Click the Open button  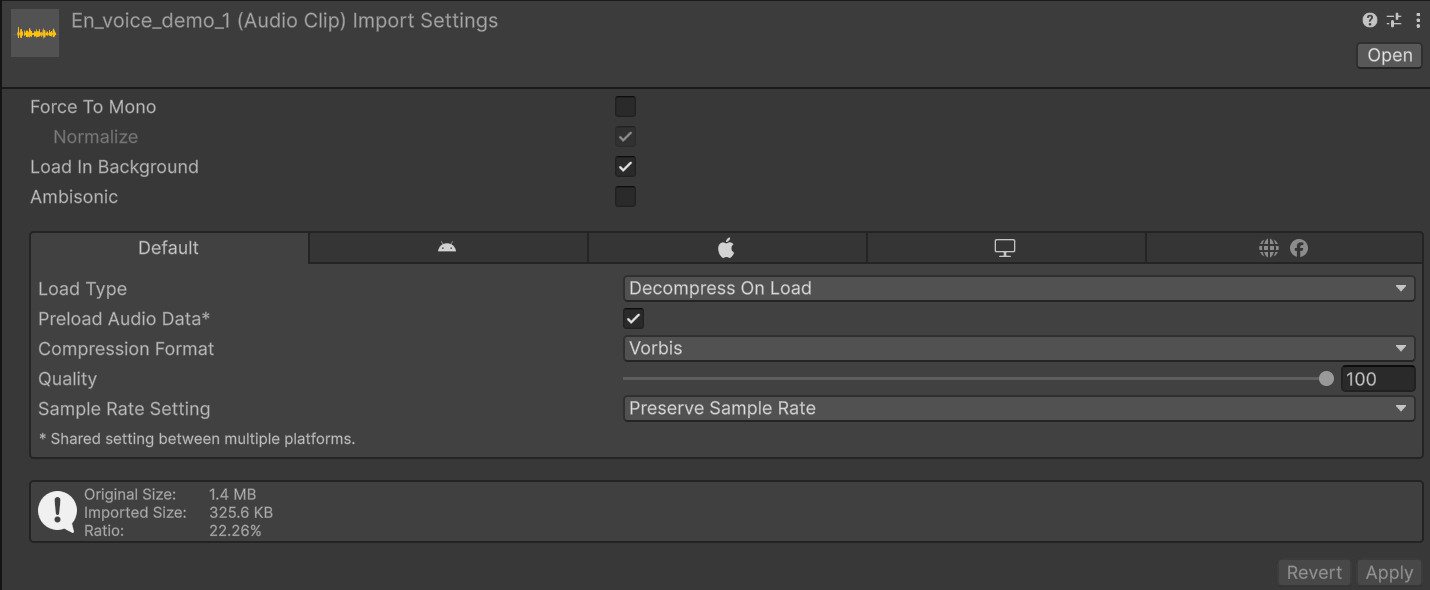[x=1389, y=55]
